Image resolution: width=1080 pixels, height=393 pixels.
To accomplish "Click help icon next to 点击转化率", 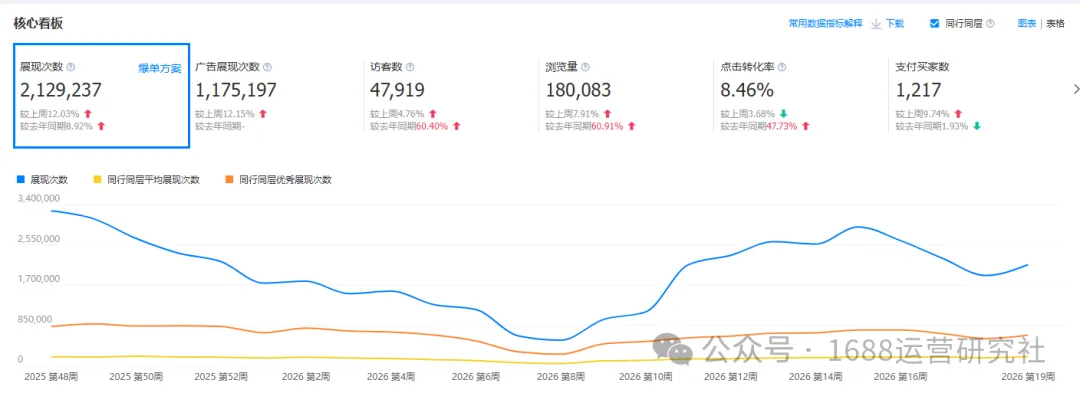I will click(x=782, y=67).
